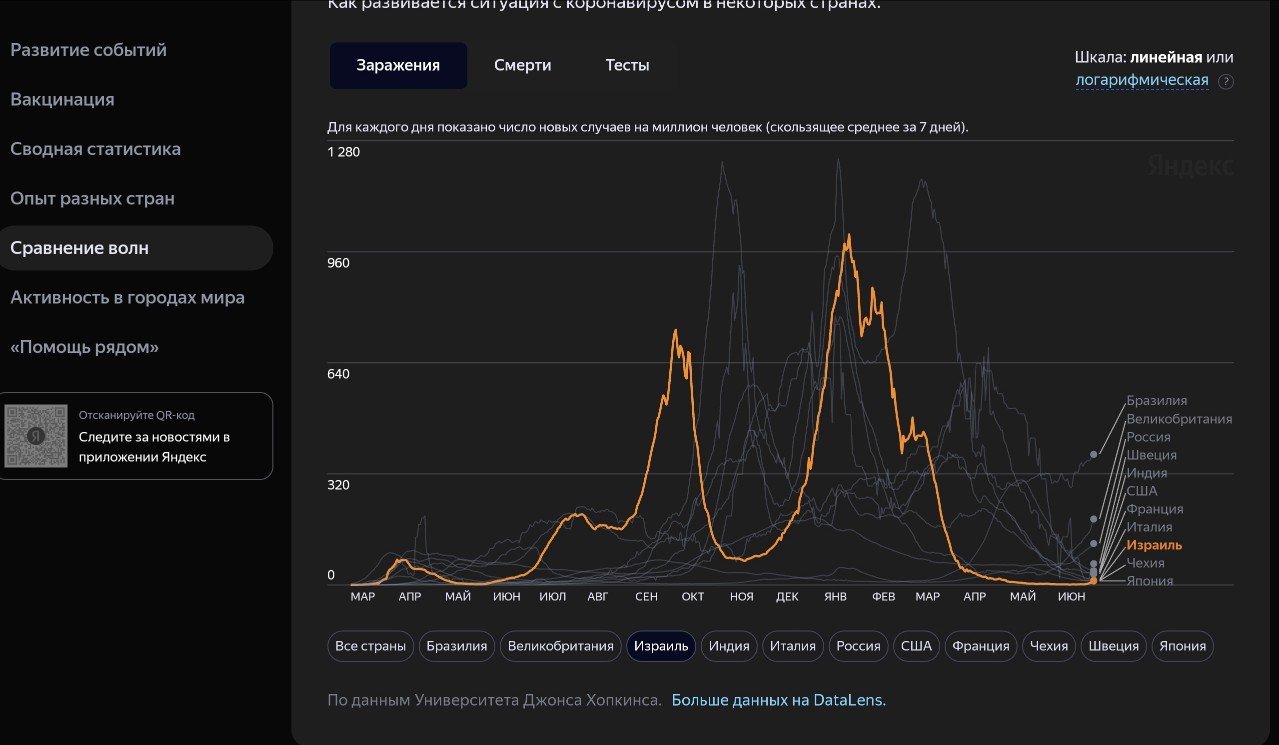This screenshot has height=745, width=1279.
Task: Click the QR code image
Action: click(35, 436)
